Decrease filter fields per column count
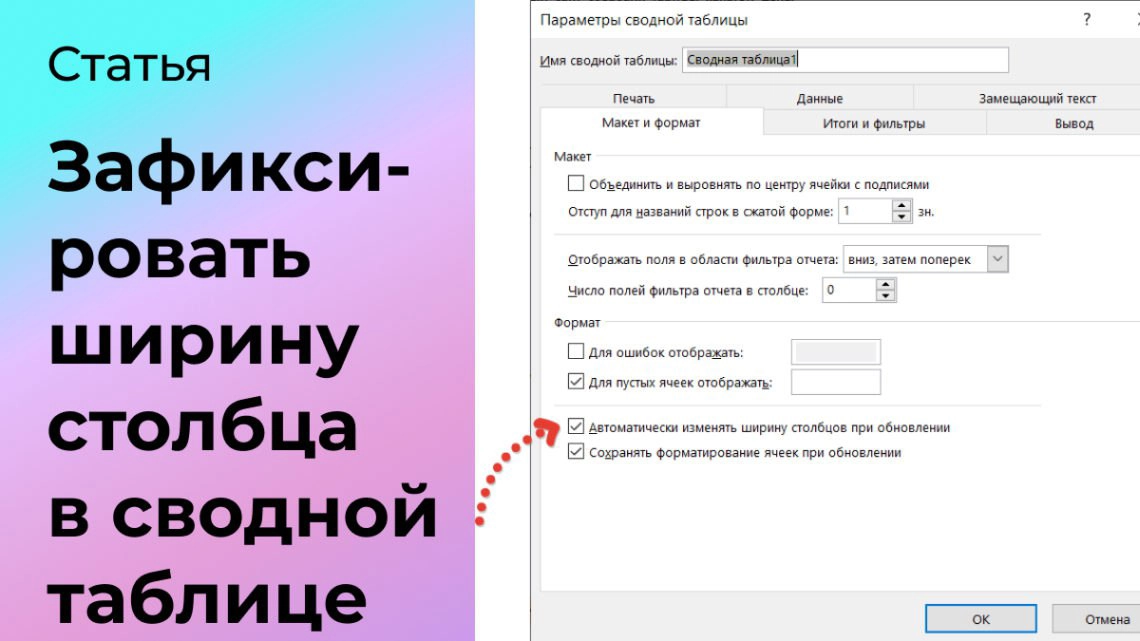1140x641 pixels. [886, 296]
